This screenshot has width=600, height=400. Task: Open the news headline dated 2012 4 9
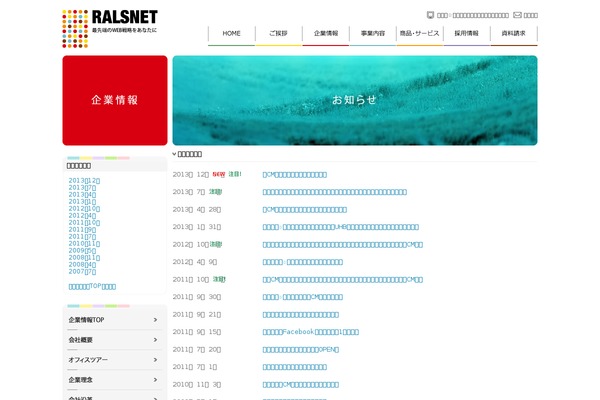303,262
